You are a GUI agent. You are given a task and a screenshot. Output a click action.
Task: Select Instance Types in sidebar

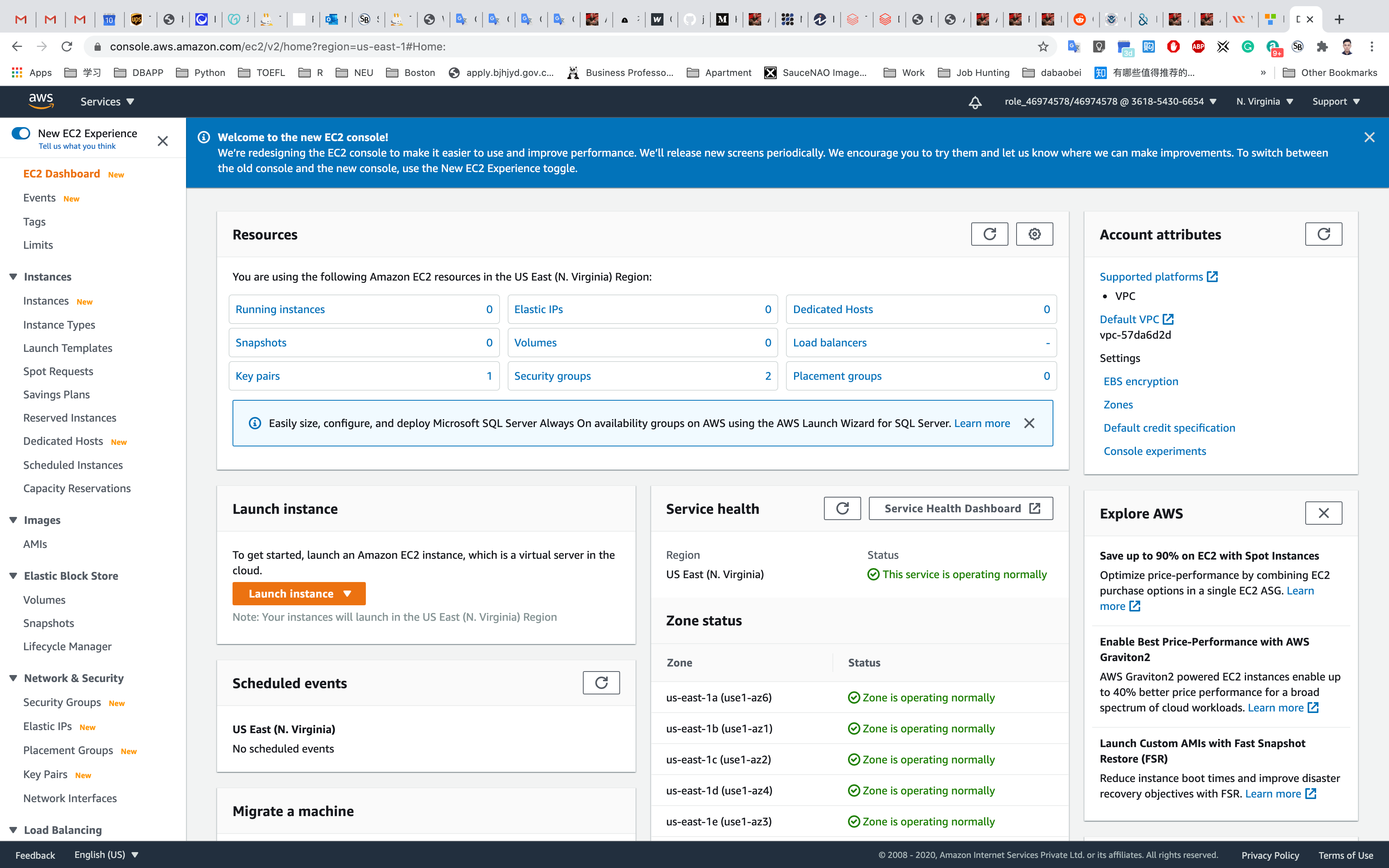click(59, 325)
